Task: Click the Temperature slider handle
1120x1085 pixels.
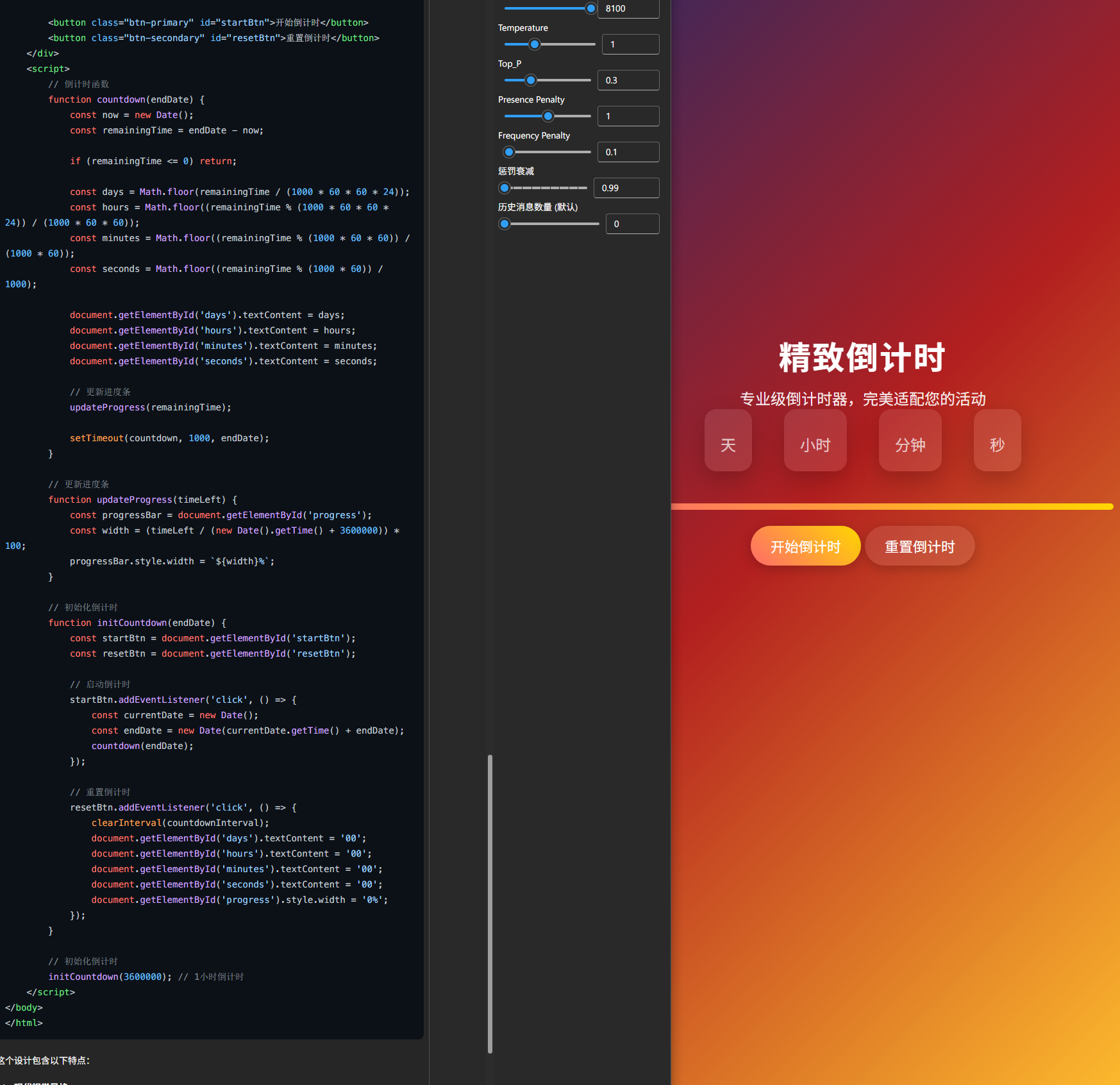Action: pyautogui.click(x=535, y=44)
